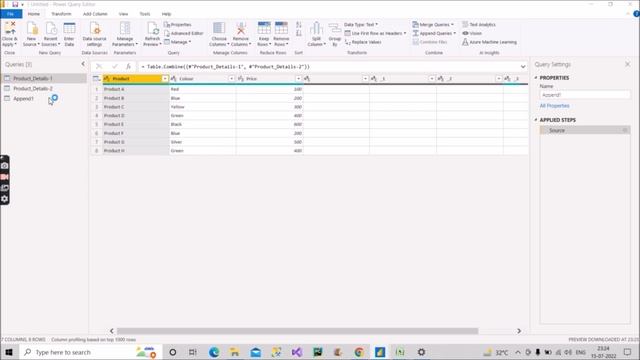This screenshot has width=640, height=360.
Task: Collapse APPLIED STEPS section
Action: 536,120
